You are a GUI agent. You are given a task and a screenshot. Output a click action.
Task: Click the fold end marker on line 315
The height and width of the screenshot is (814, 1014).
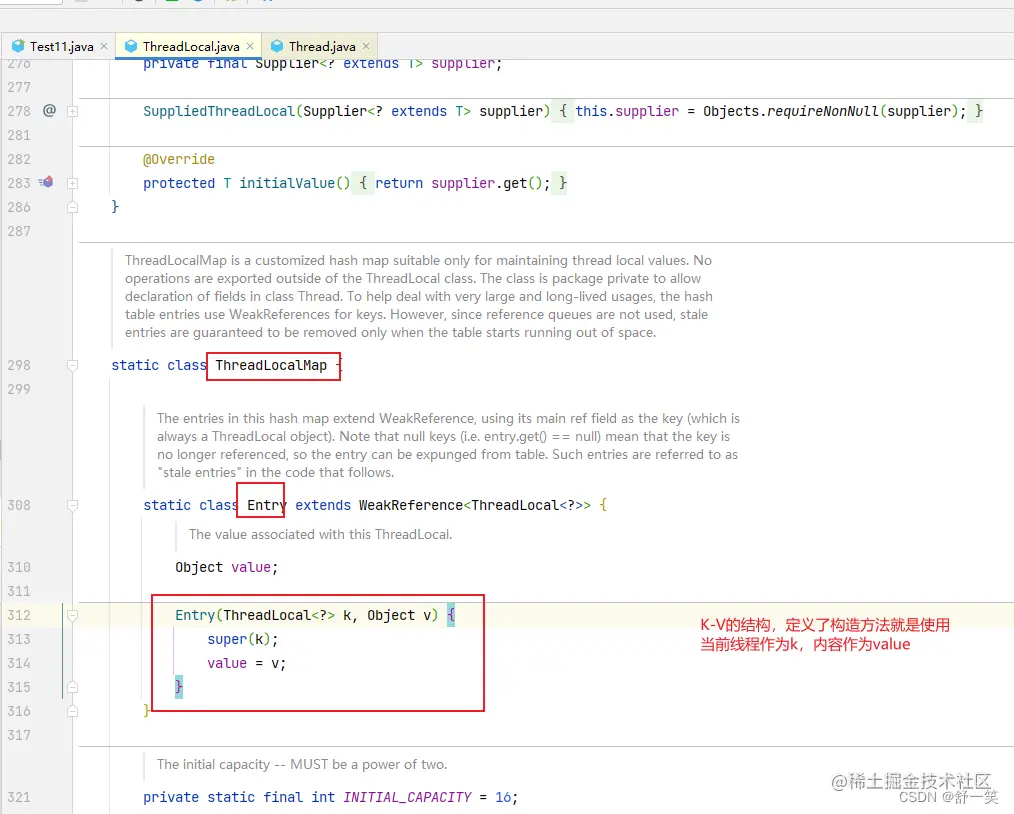coord(72,687)
